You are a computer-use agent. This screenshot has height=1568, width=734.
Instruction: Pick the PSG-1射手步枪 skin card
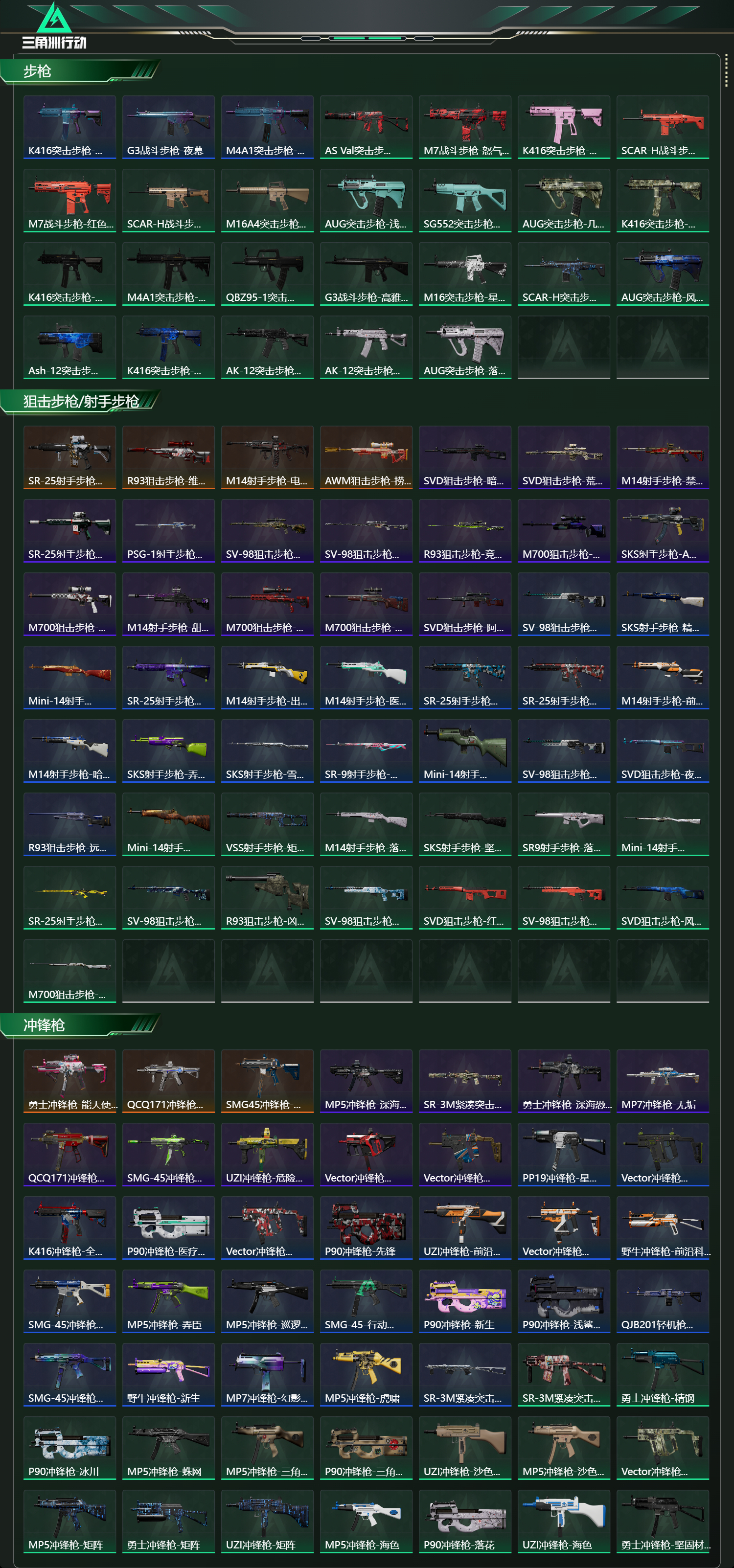point(169,531)
